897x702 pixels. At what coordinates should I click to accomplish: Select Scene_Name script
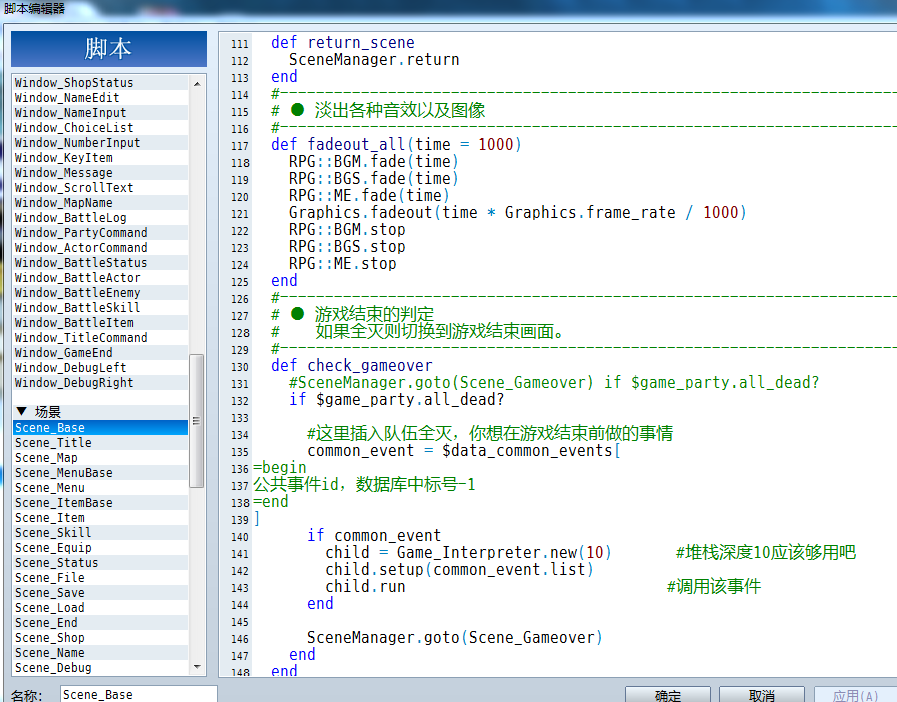(x=100, y=653)
